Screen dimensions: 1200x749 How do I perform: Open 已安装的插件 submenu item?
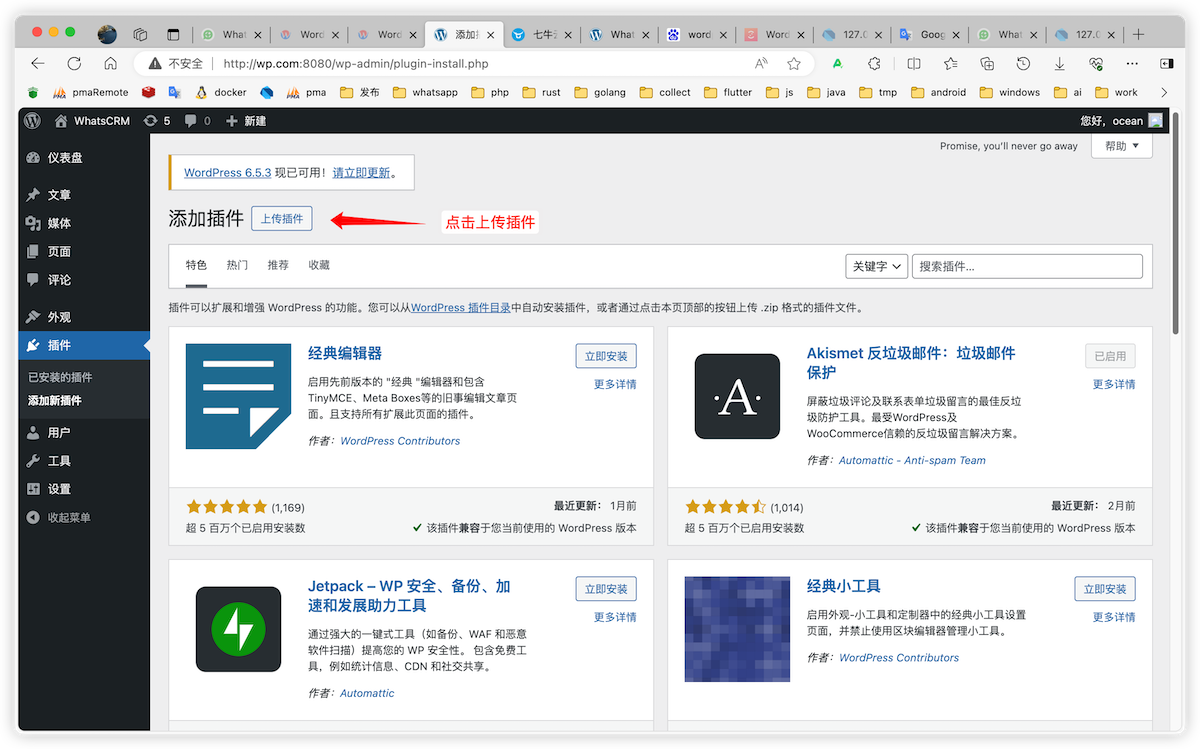click(60, 377)
